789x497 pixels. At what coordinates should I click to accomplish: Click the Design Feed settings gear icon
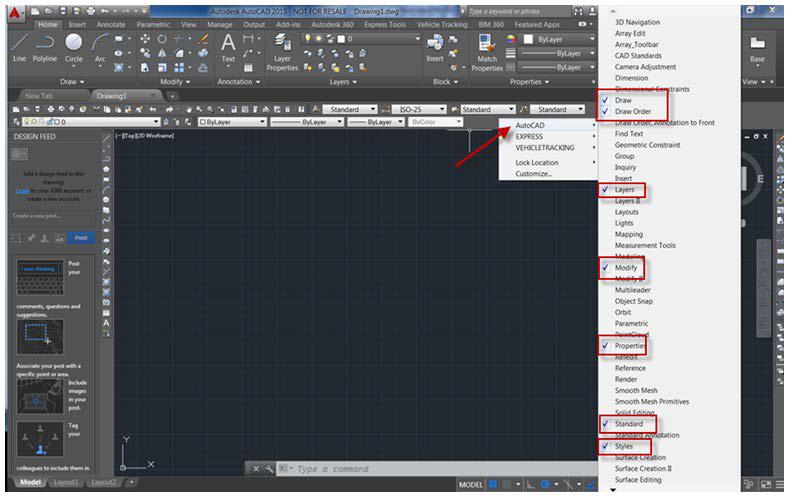pyautogui.click(x=19, y=154)
